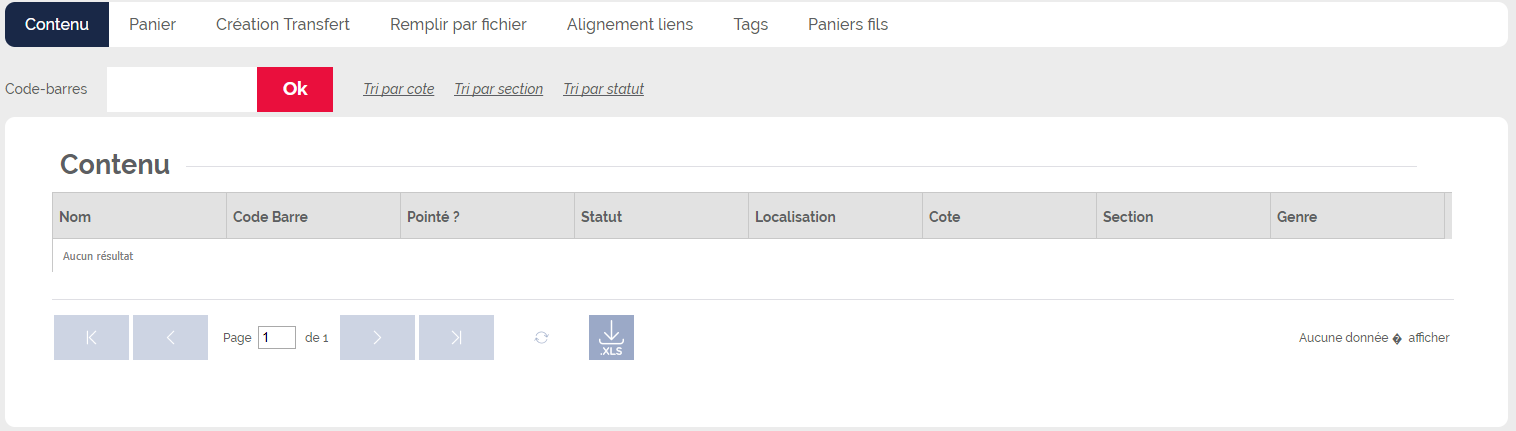Go to the next page
1516x431 pixels.
pos(377,337)
